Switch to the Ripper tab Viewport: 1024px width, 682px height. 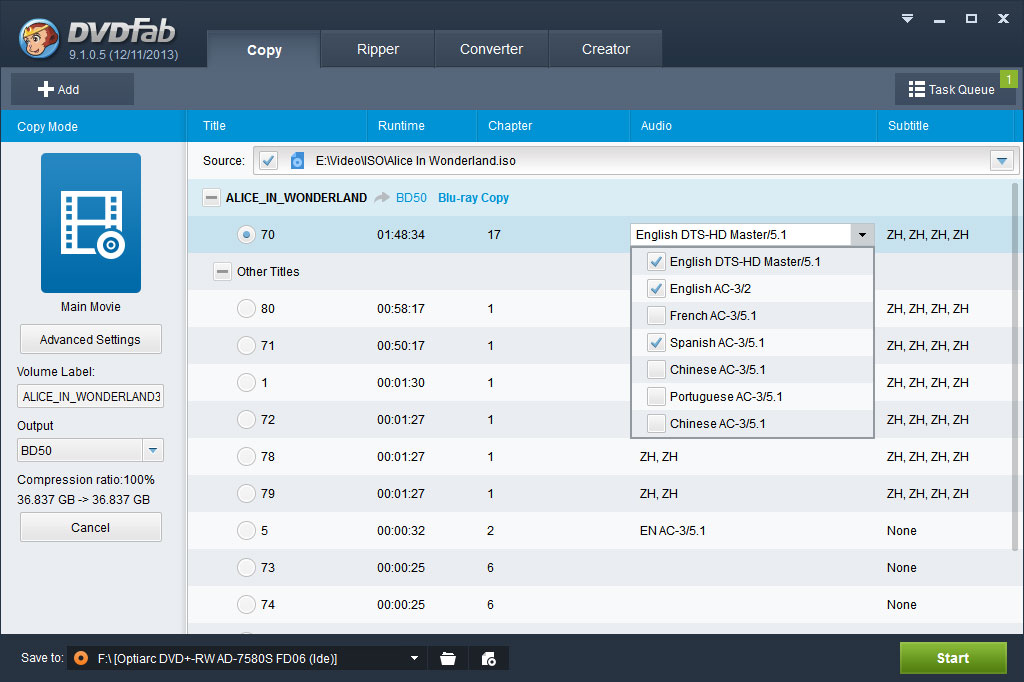(377, 49)
